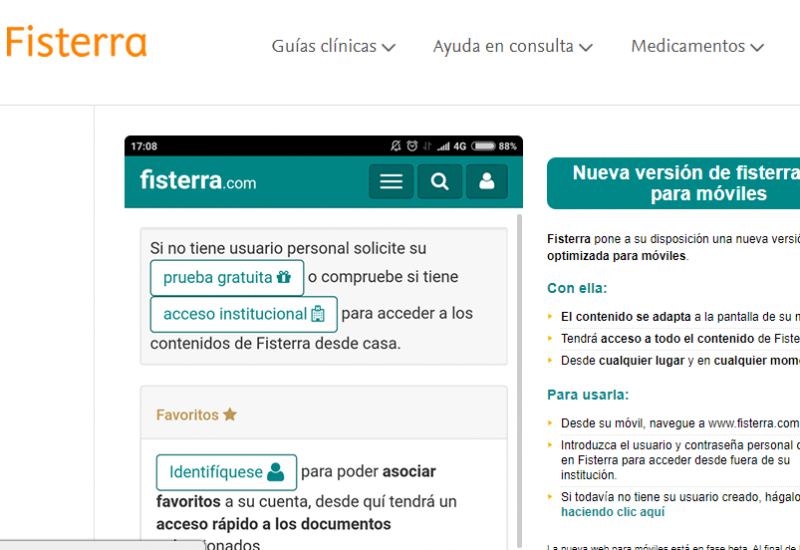Click the 4G network indicator text
The height and width of the screenshot is (550, 800).
coord(460,146)
